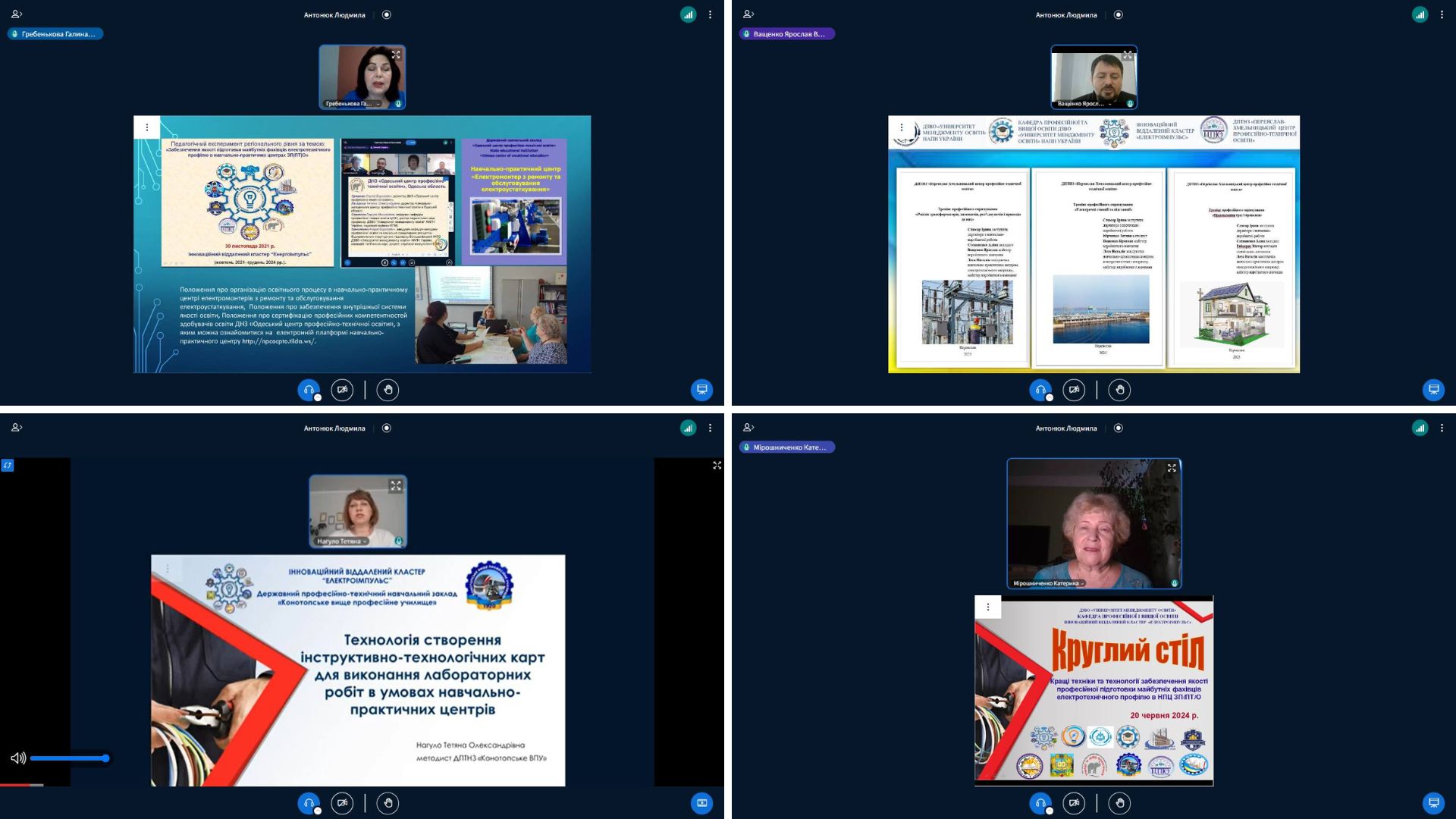Screen dimensions: 1456x819
Task: Open options menu in Ващенко Ярослав's session
Action: [1442, 14]
